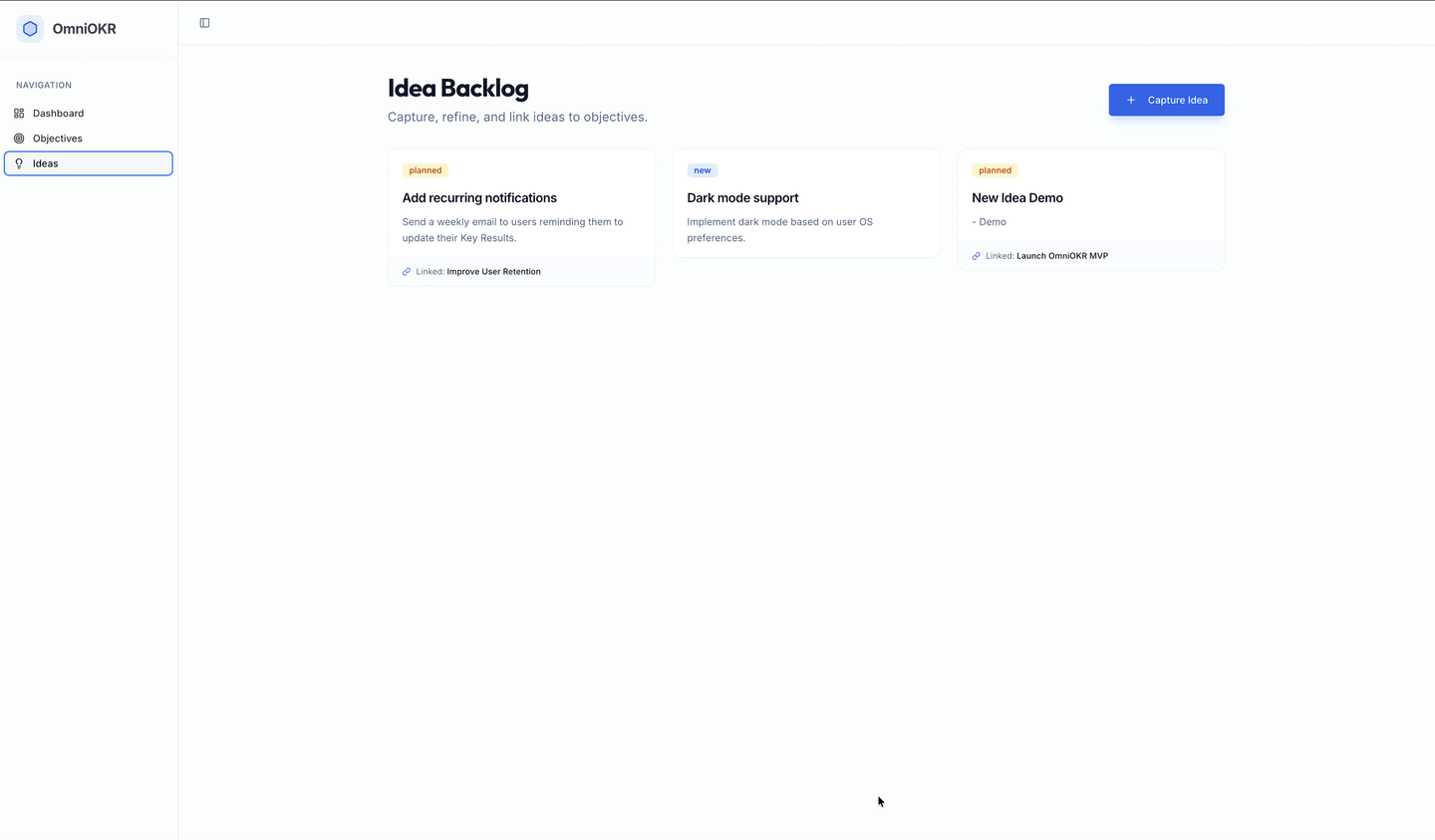Click the new badge on Dark mode card

click(x=703, y=170)
